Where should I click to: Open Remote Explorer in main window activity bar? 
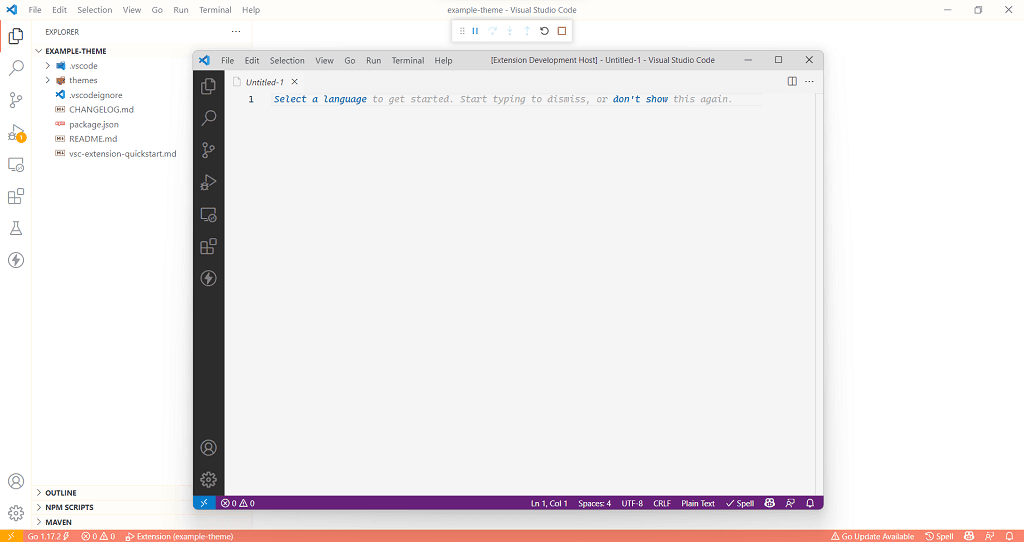pyautogui.click(x=16, y=165)
